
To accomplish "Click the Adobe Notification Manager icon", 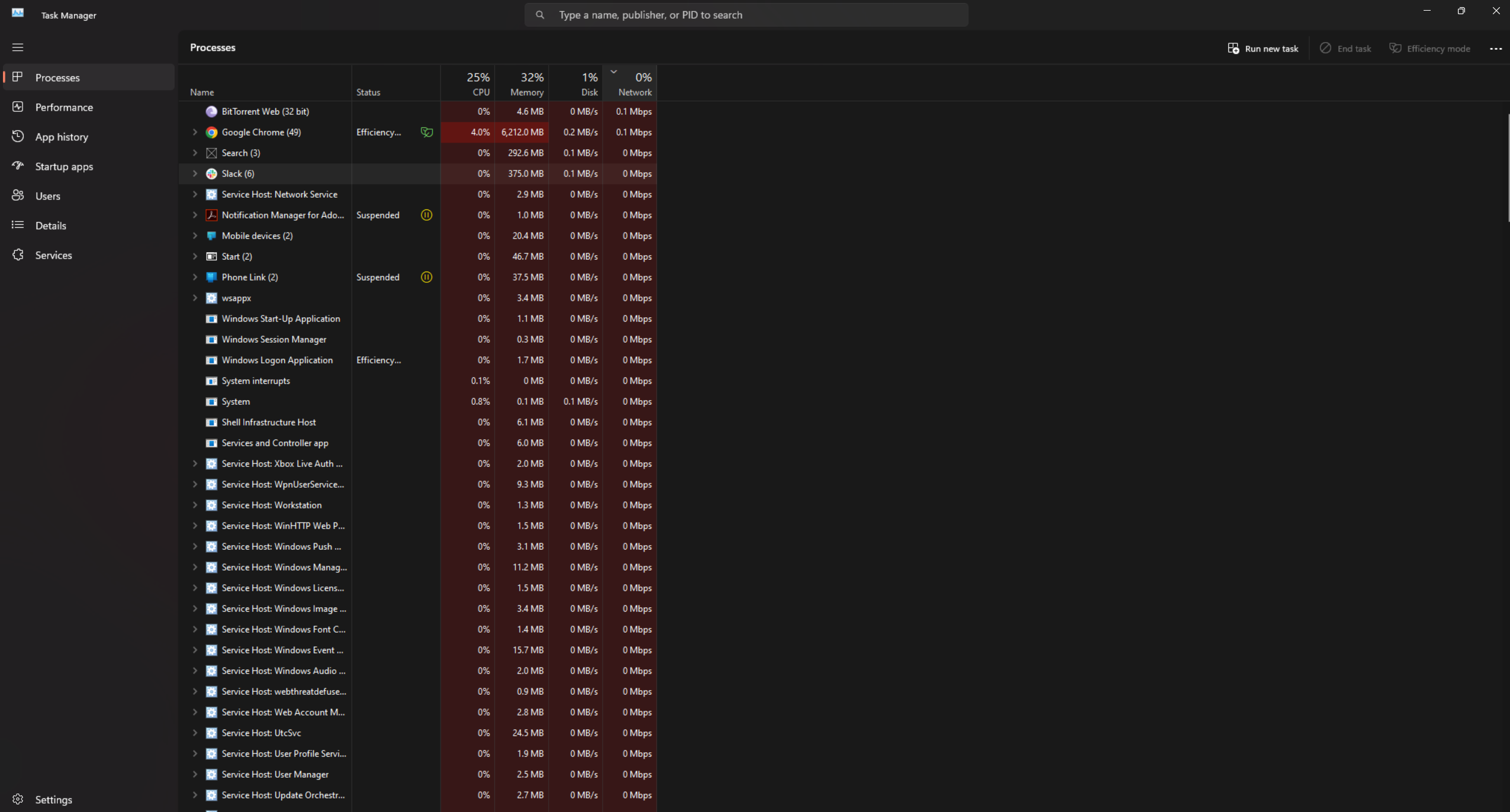I will [x=211, y=215].
